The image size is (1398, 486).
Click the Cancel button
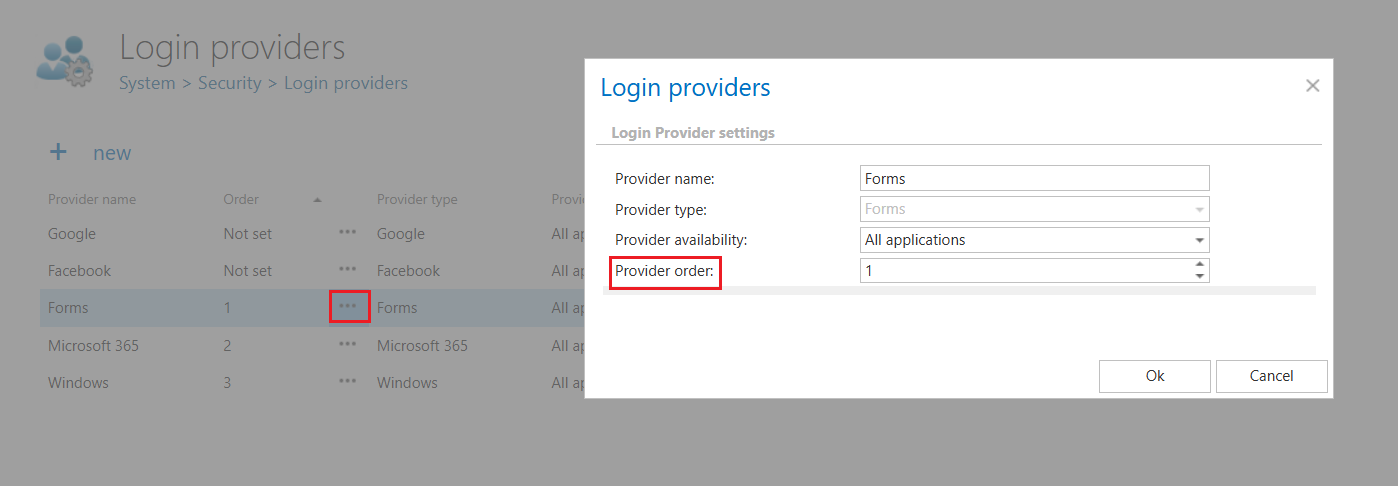click(x=1271, y=376)
